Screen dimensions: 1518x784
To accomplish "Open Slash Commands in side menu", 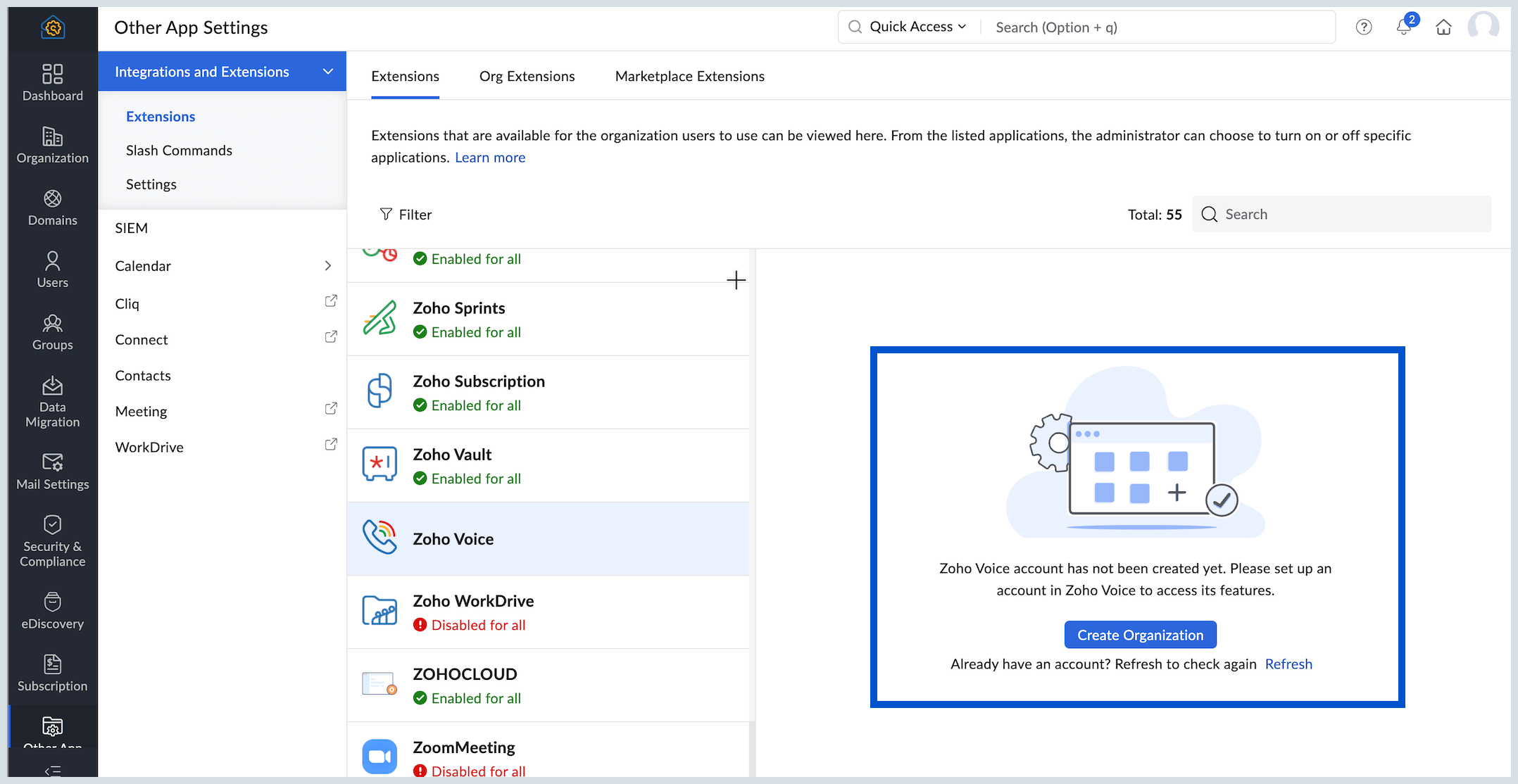I will click(179, 150).
